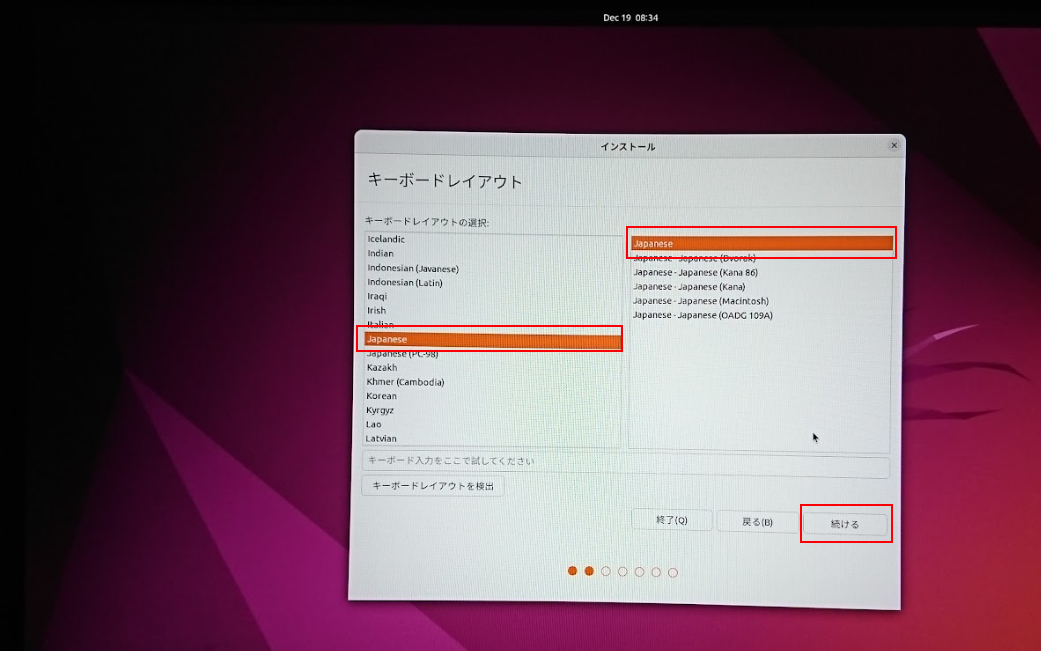Click the 続ける continue button
The image size is (1041, 651).
coord(845,524)
